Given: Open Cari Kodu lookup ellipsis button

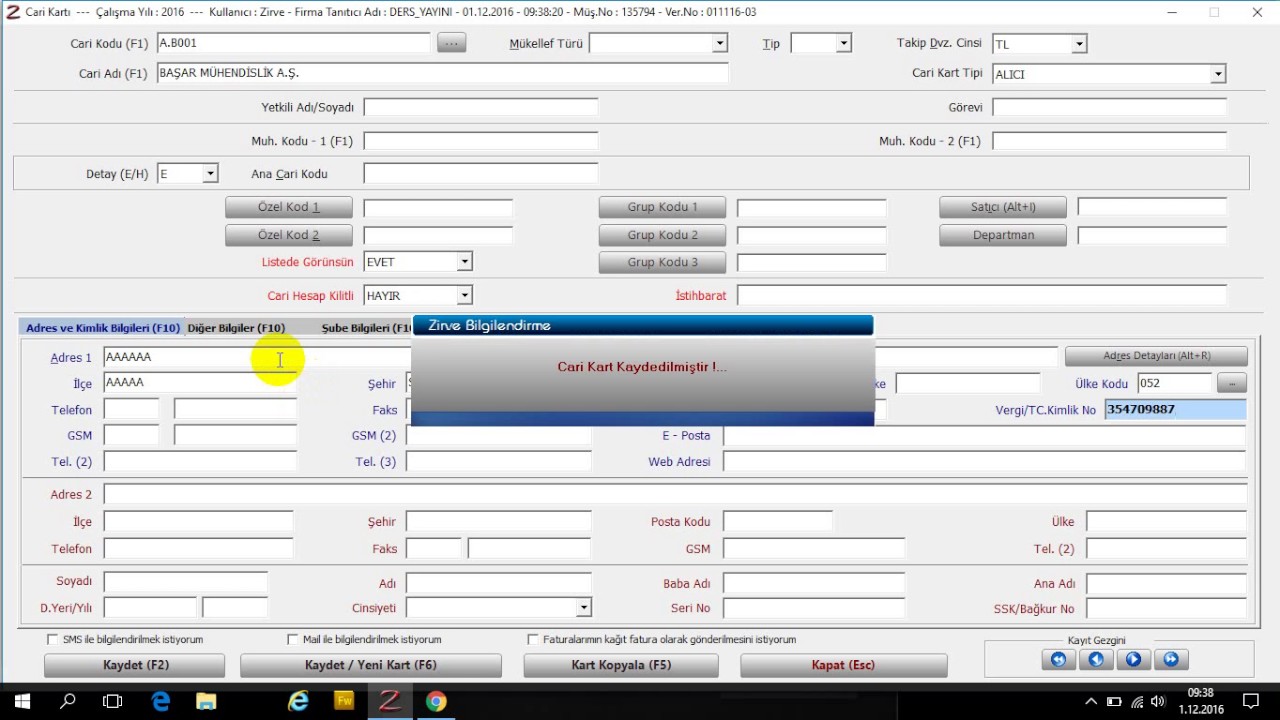Looking at the screenshot, I should [451, 43].
